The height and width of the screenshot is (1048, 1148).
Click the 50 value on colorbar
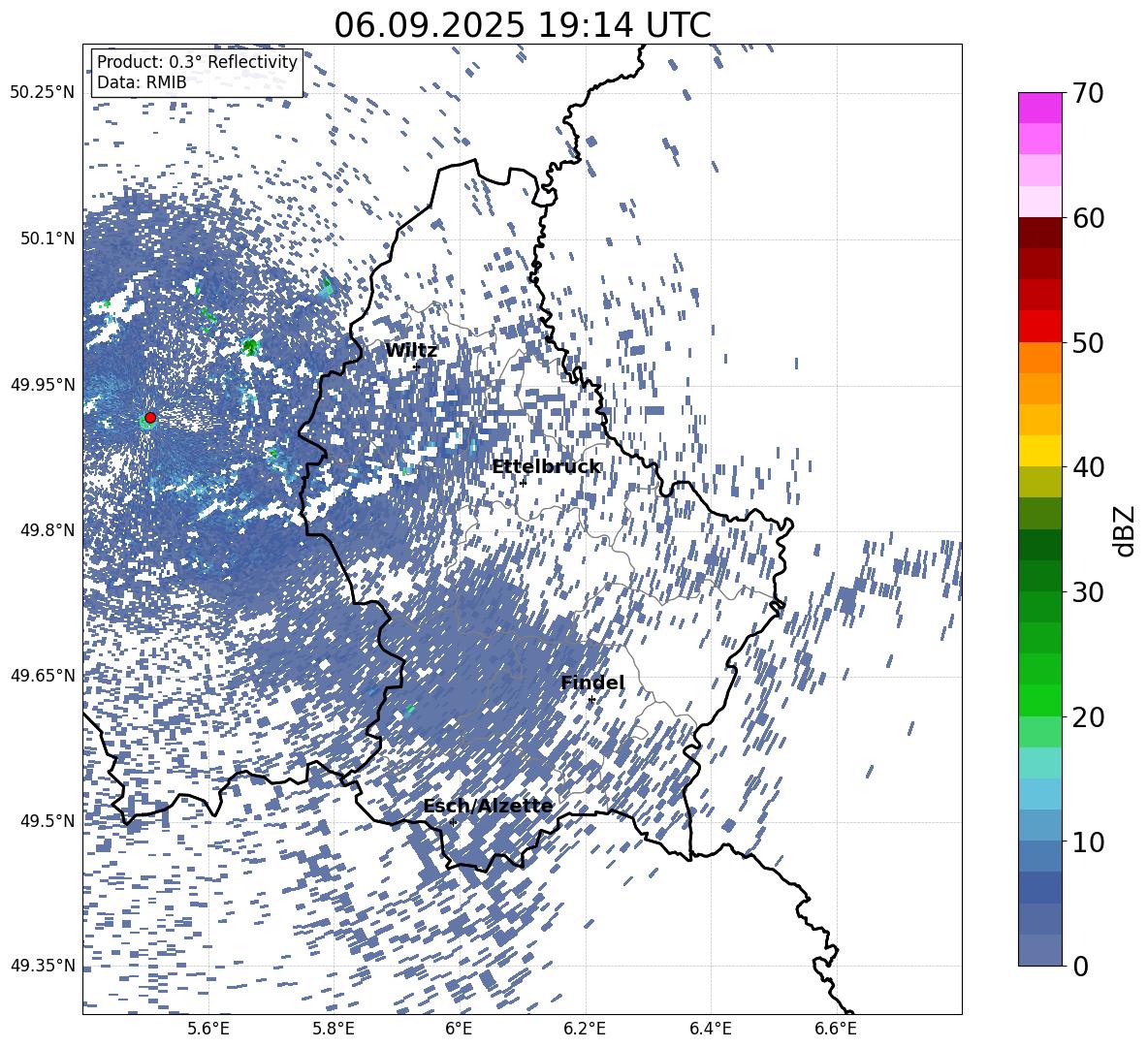pos(1088,343)
